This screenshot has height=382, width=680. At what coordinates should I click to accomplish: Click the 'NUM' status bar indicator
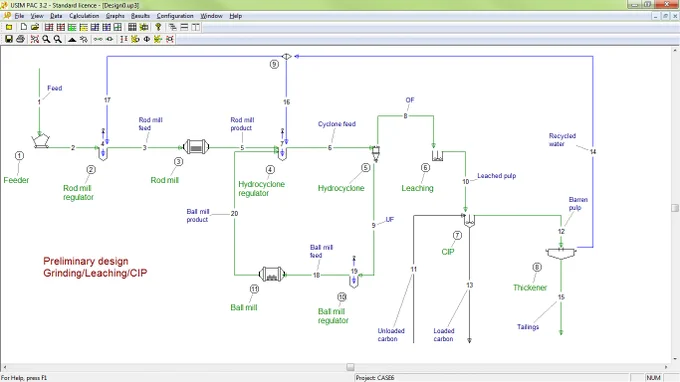(x=653, y=378)
